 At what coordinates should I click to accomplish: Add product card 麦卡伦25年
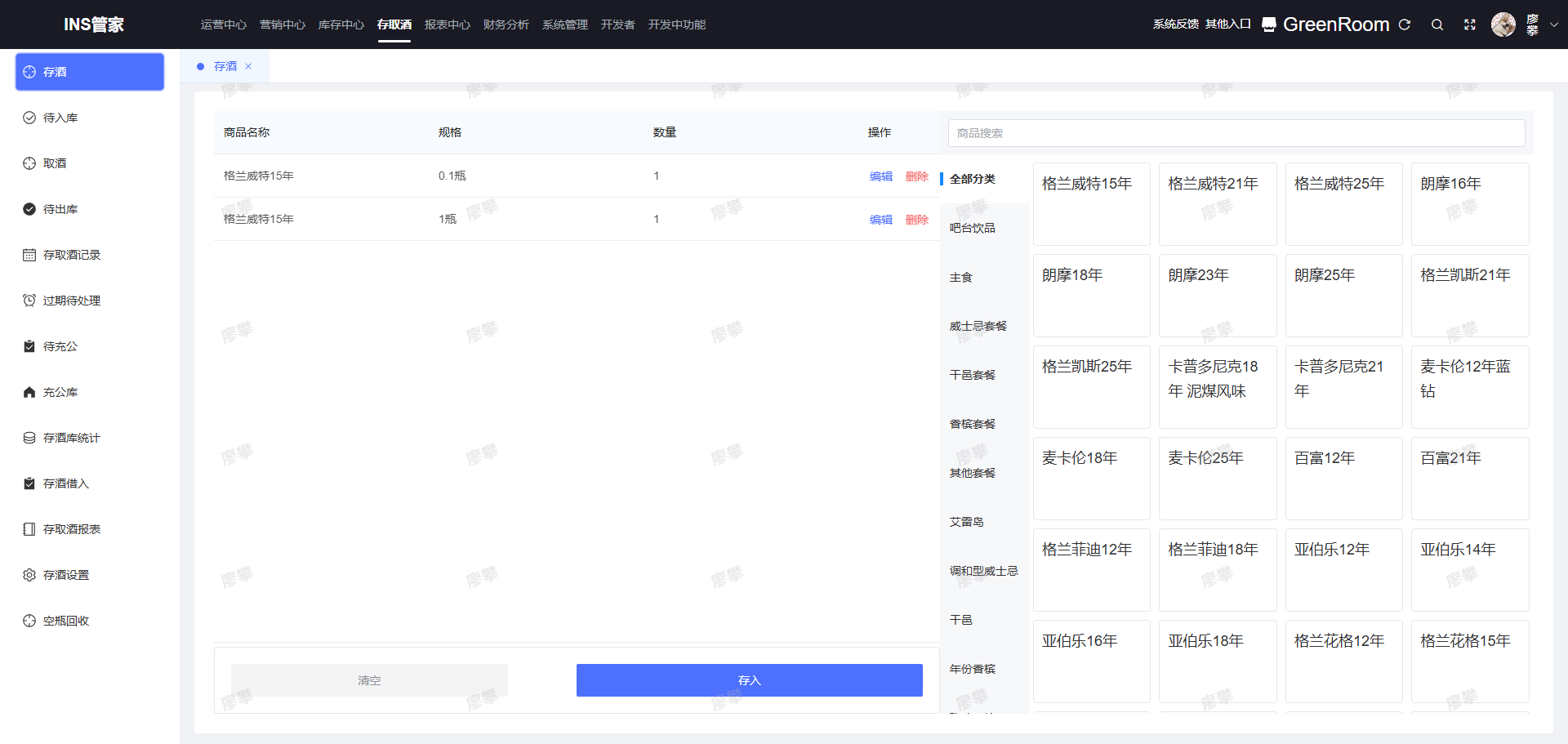(1218, 479)
